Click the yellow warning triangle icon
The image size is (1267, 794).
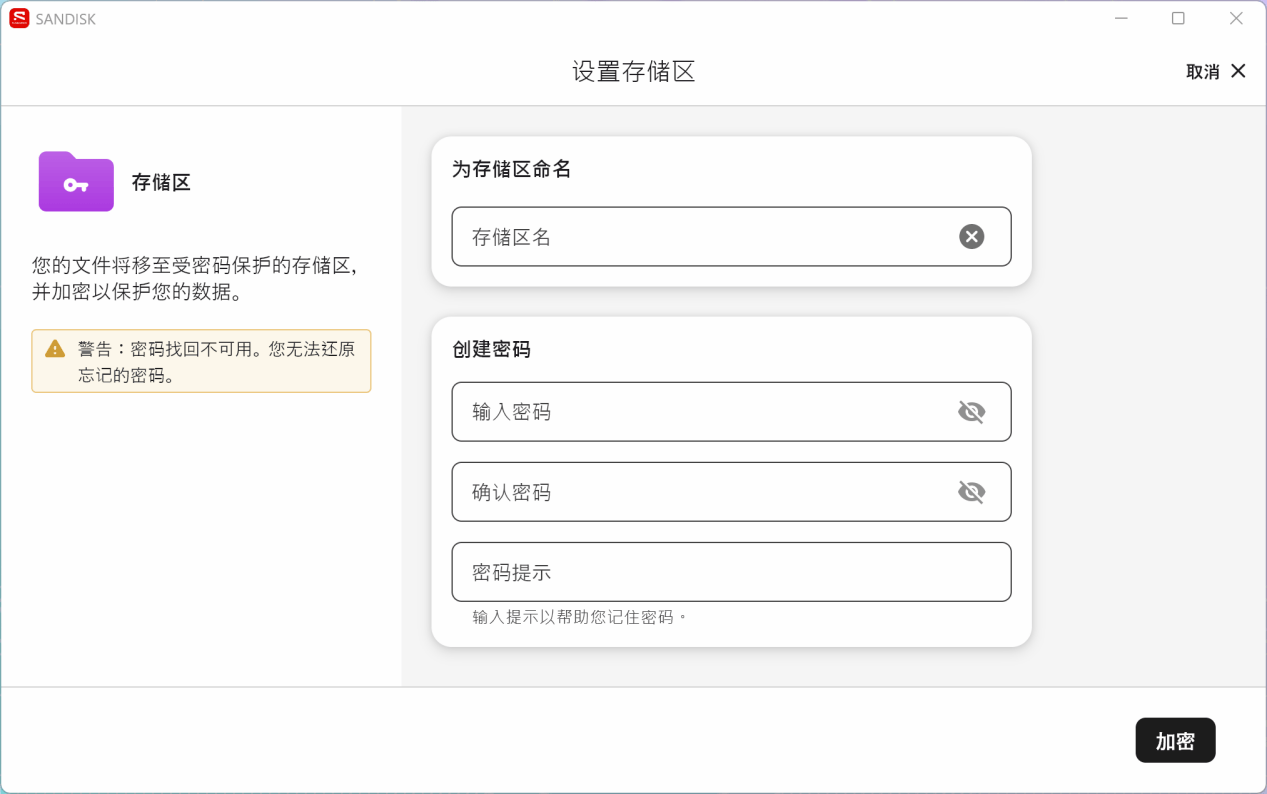55,348
